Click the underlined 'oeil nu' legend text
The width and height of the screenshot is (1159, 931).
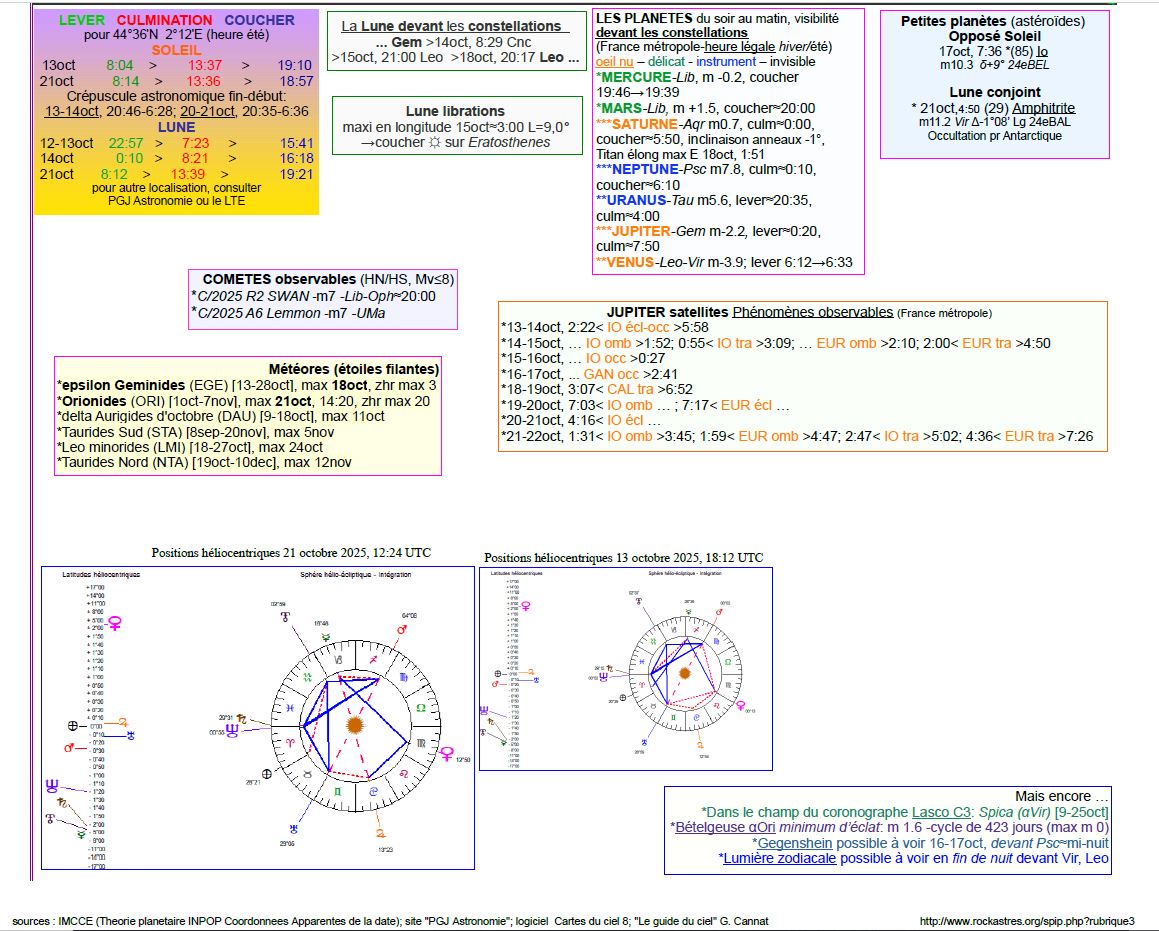617,61
